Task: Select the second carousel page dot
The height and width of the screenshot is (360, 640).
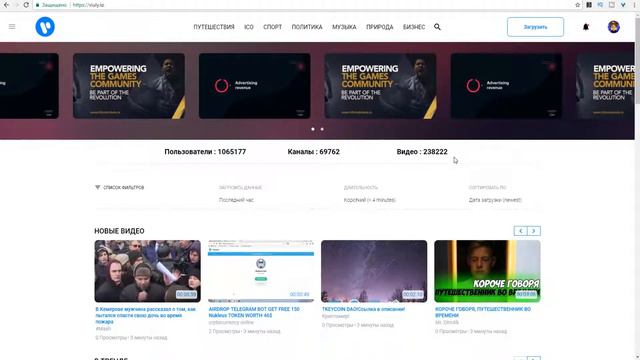Action: click(x=322, y=129)
